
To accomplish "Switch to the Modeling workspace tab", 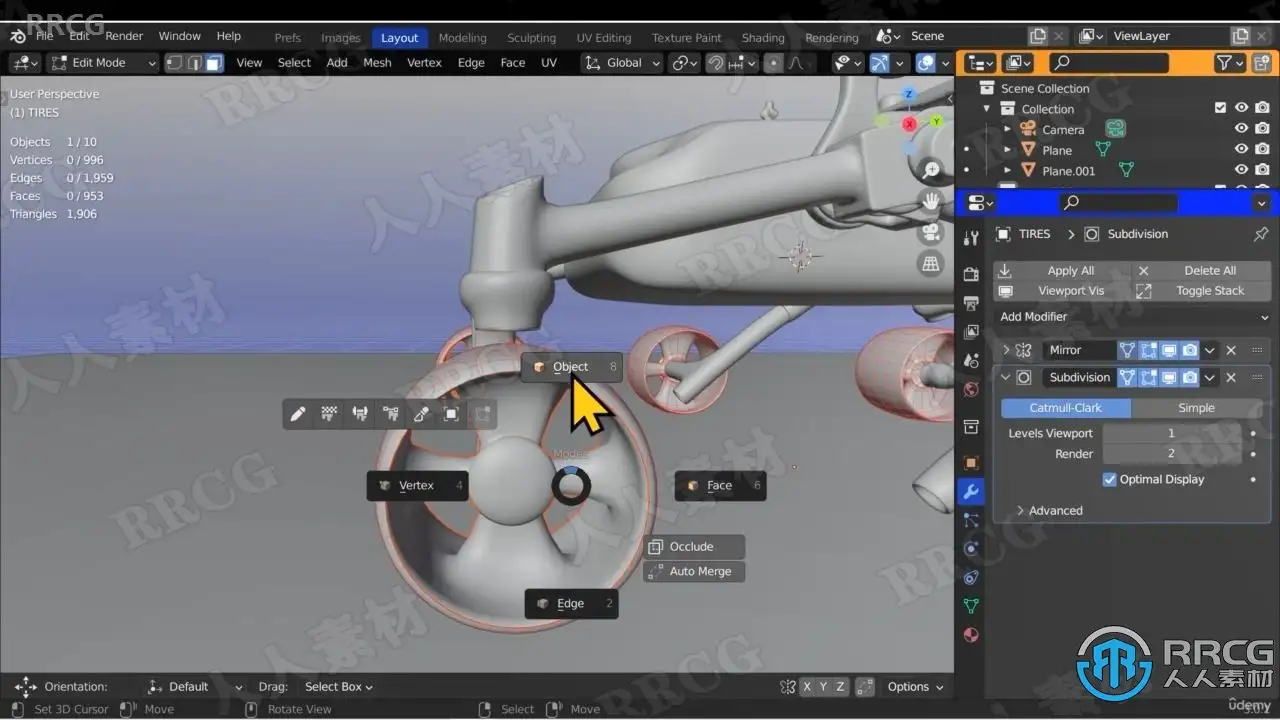I will (x=462, y=38).
